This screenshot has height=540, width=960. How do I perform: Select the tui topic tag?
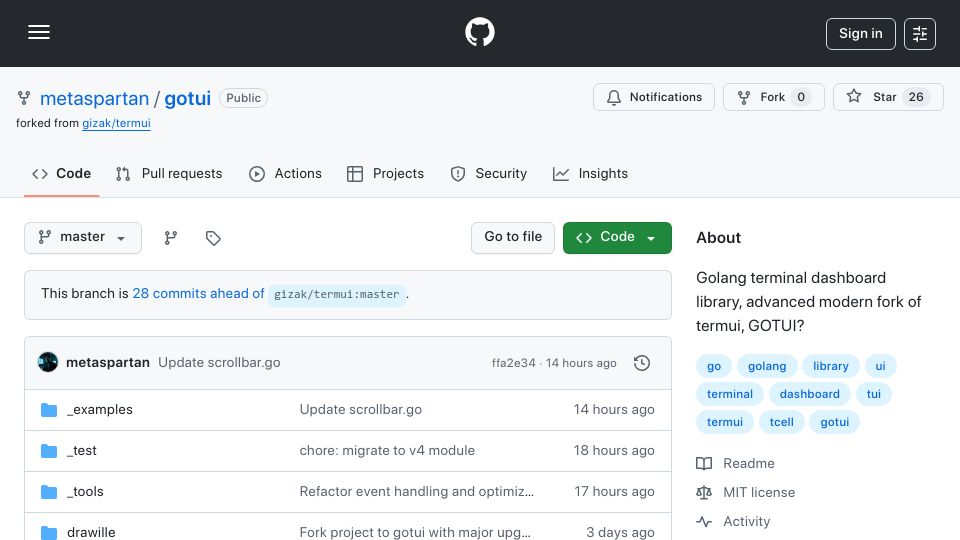pyautogui.click(x=874, y=394)
